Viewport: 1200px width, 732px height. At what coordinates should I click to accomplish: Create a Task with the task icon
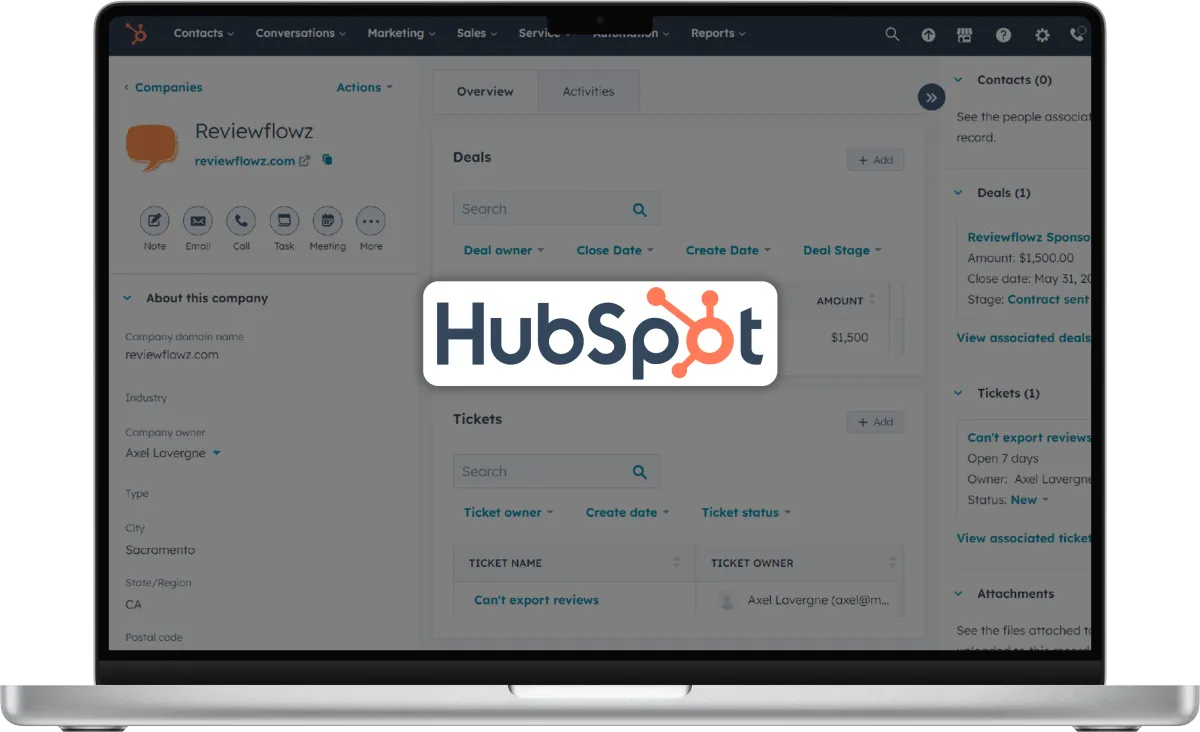[x=284, y=221]
